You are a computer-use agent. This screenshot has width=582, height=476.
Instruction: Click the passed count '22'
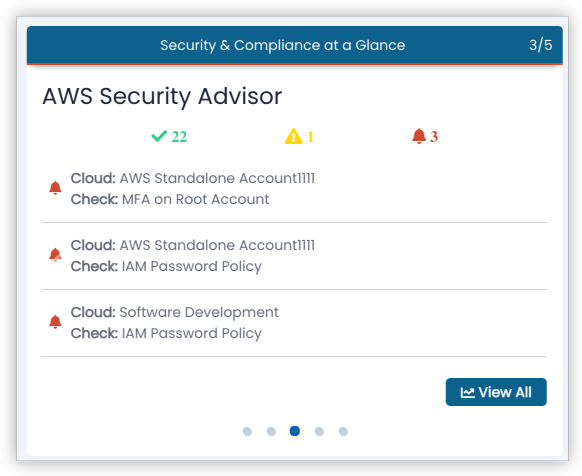(x=179, y=137)
